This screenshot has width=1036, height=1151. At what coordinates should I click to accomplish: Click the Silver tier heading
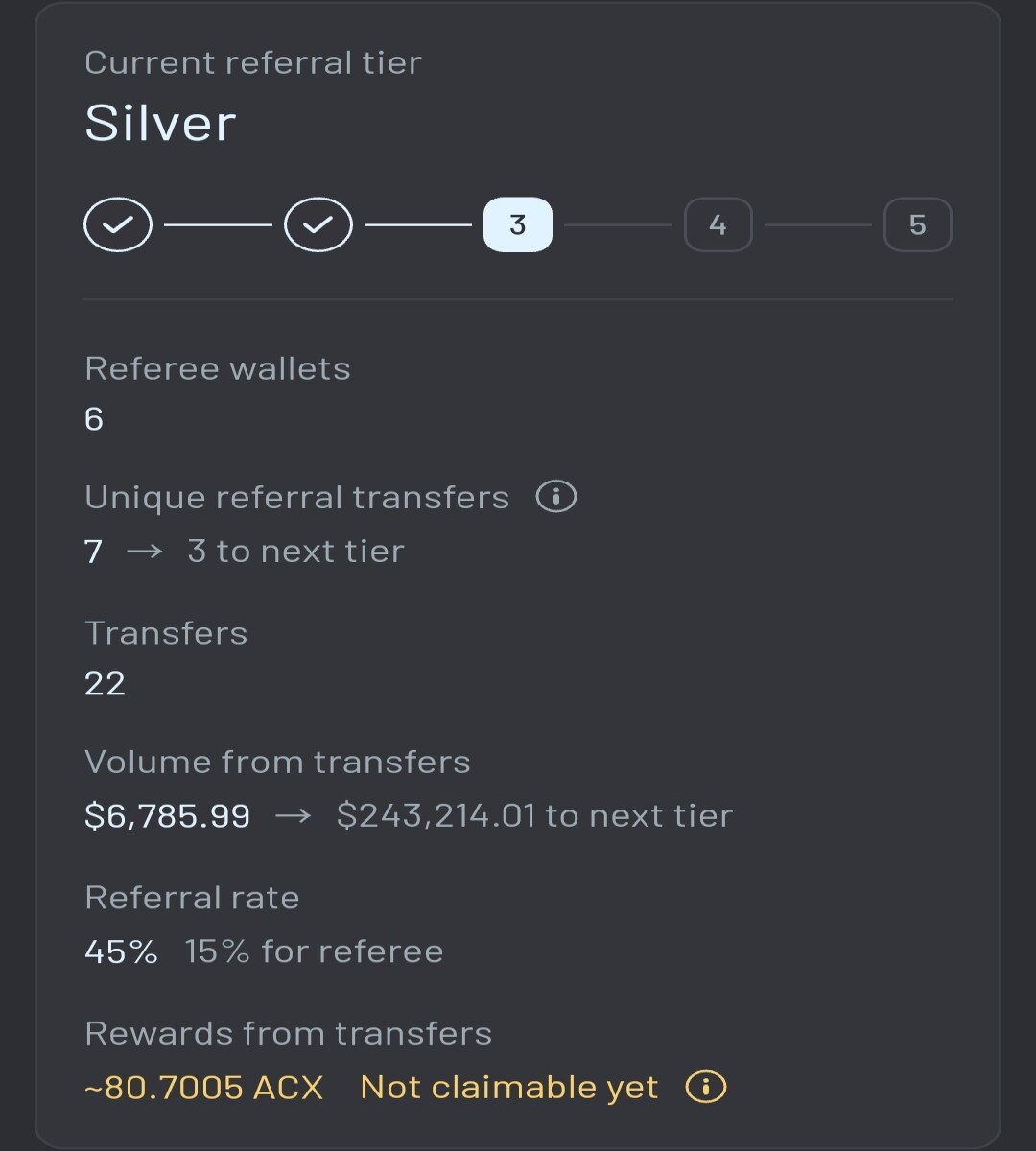(160, 123)
